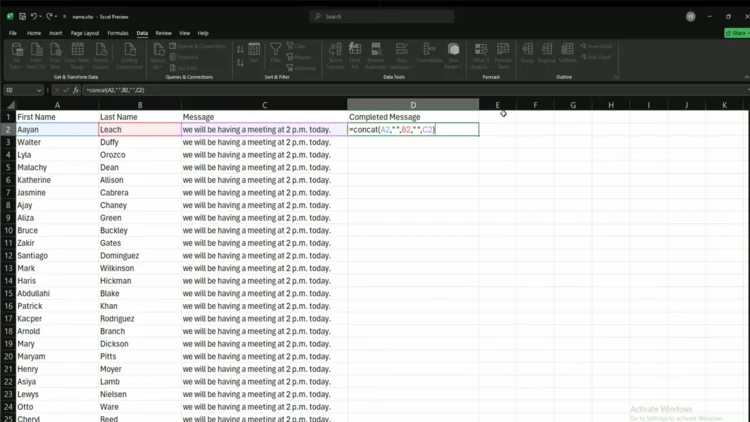Click the Properties button in Queries group
The height and width of the screenshot is (422, 750).
(184, 57)
